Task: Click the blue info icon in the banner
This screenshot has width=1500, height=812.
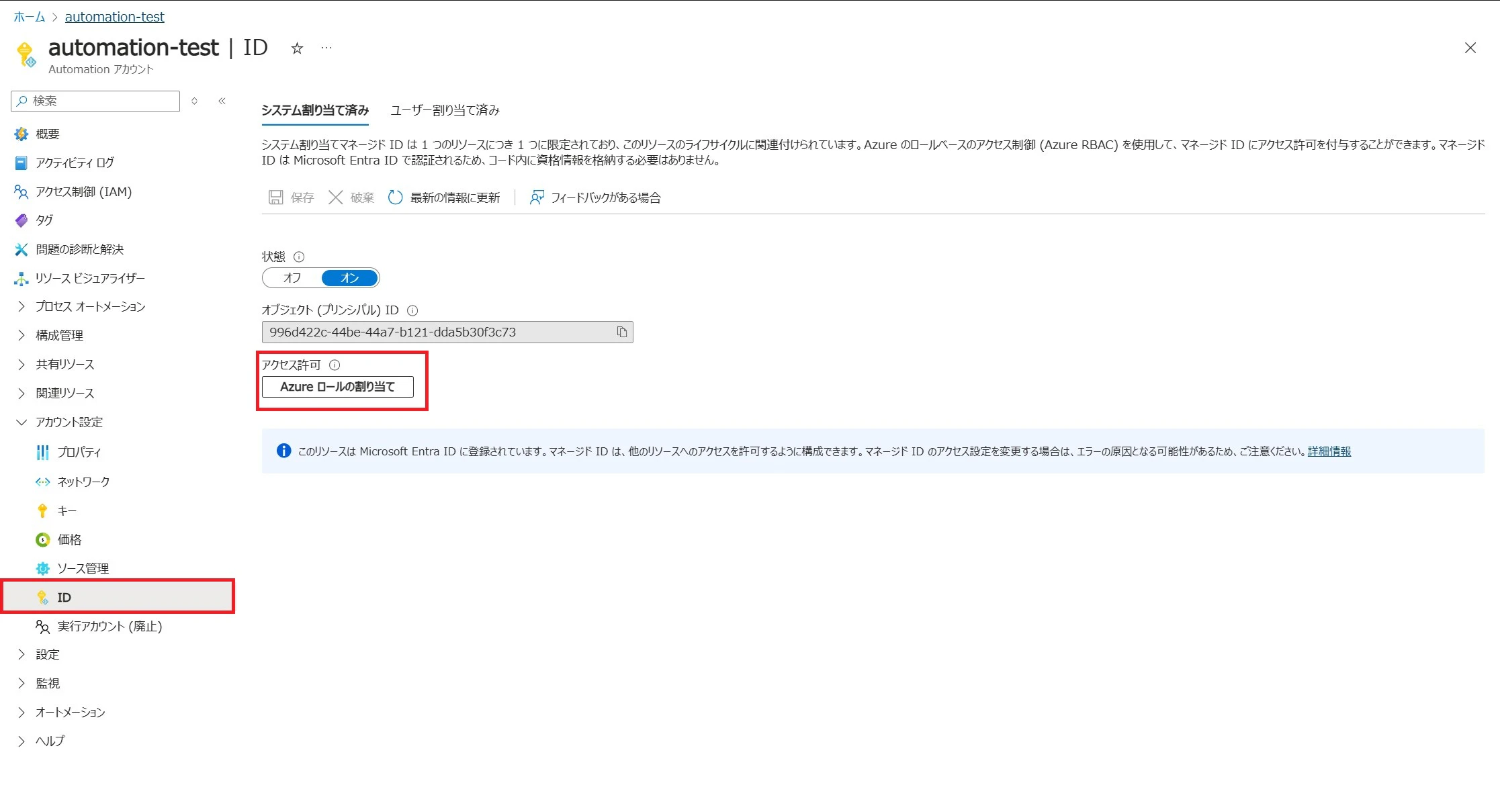Action: pyautogui.click(x=283, y=451)
